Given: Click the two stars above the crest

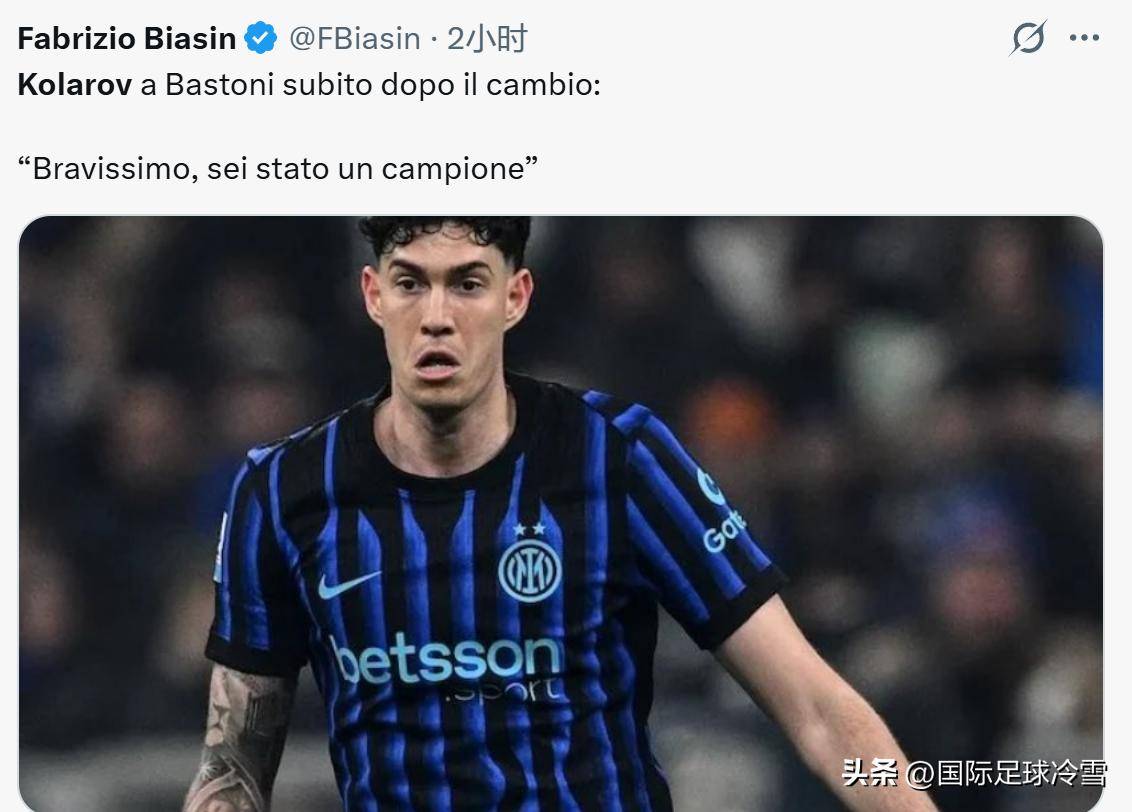Looking at the screenshot, I should coord(529,530).
